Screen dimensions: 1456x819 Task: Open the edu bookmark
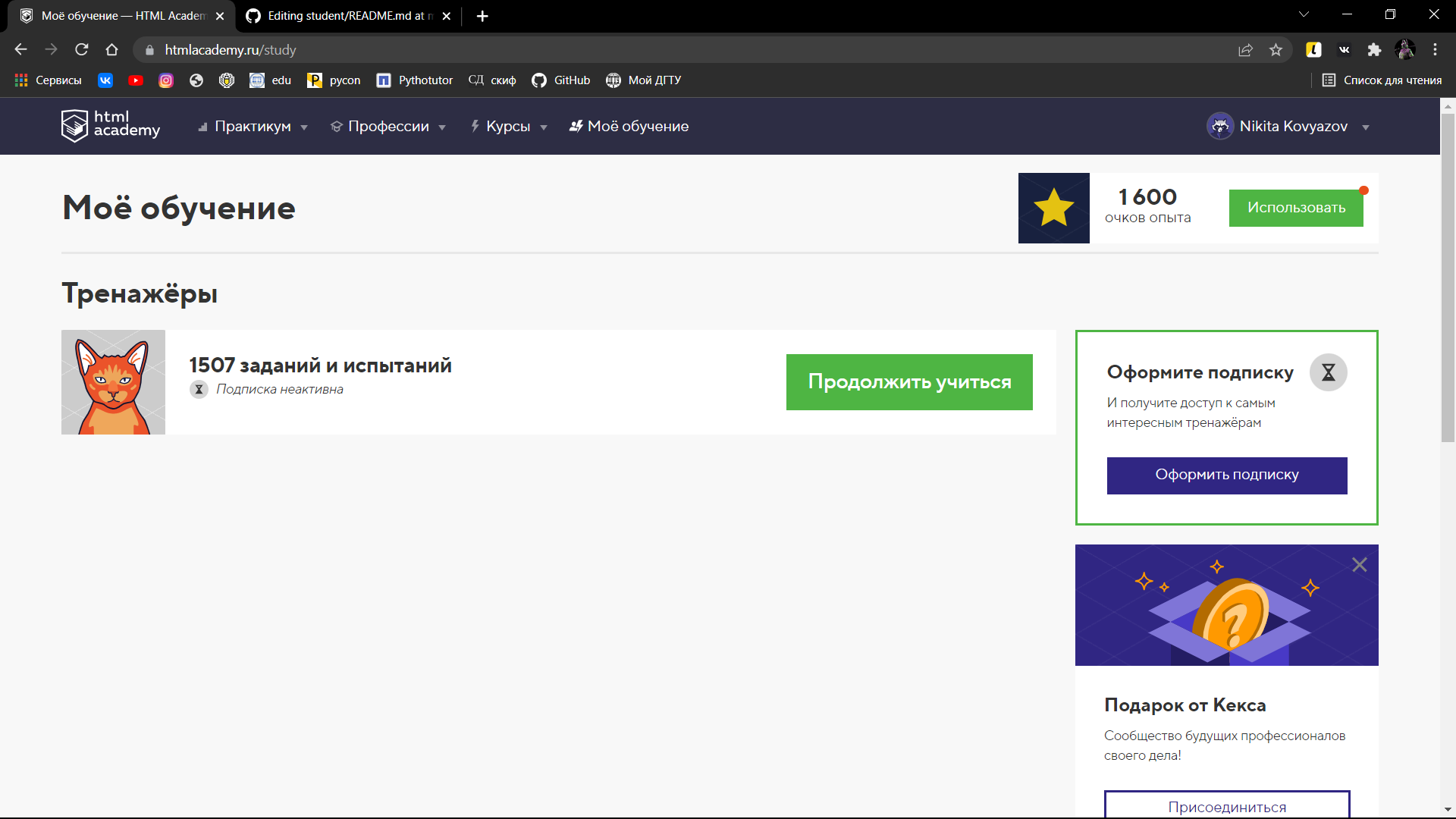[x=271, y=80]
